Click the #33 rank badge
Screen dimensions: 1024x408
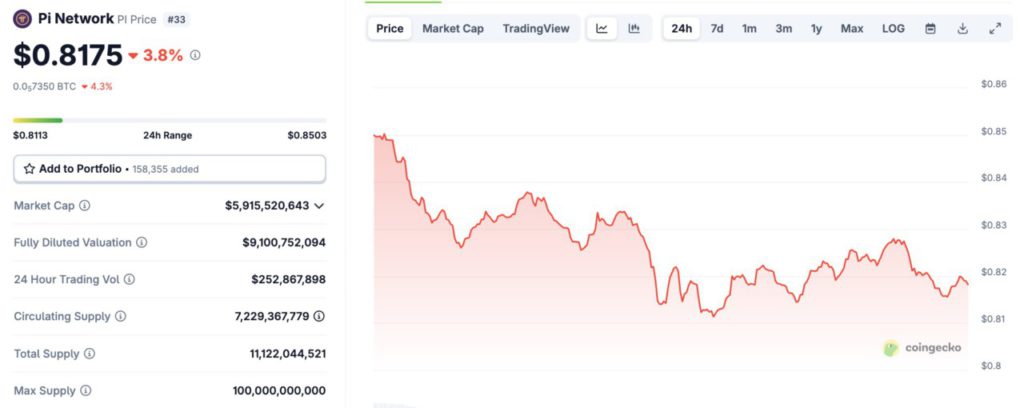point(176,20)
